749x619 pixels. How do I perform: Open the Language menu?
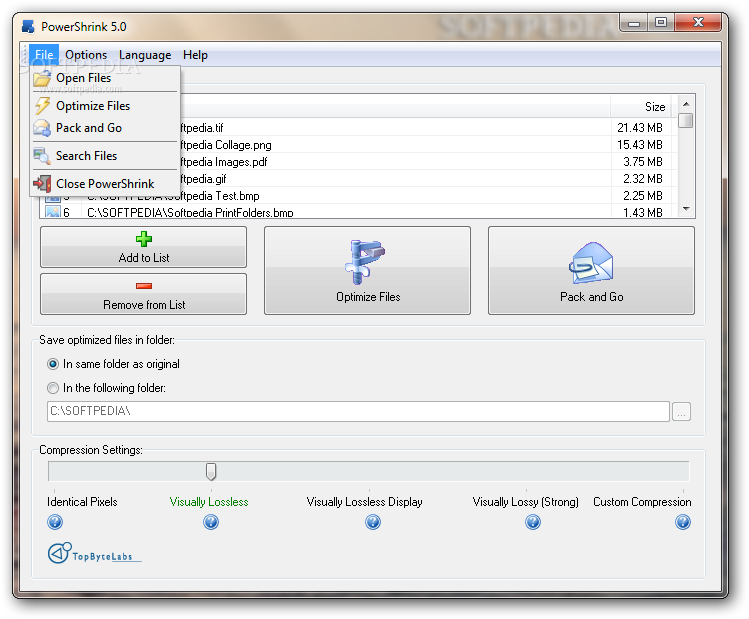145,55
